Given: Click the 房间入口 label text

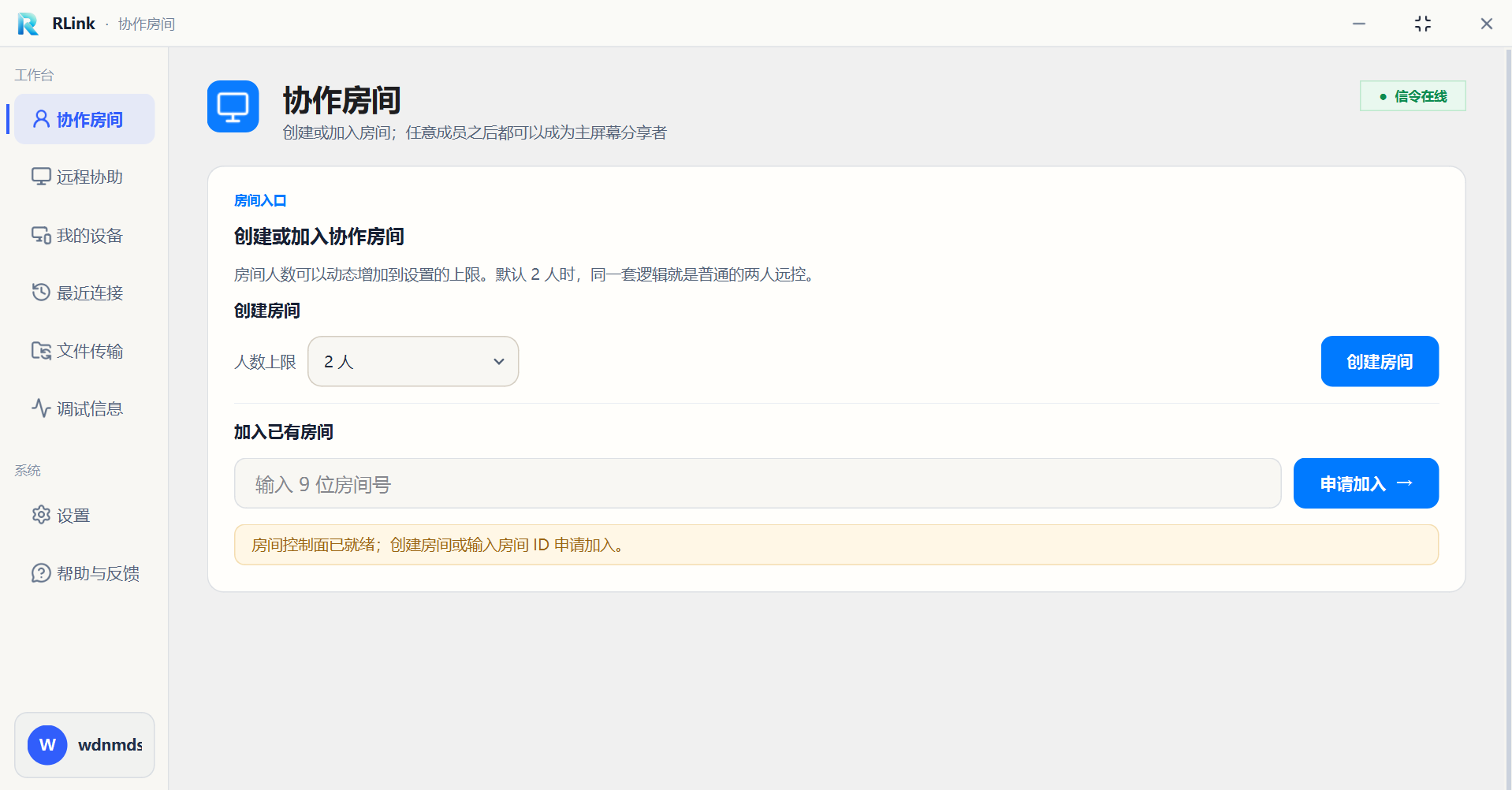Looking at the screenshot, I should 260,200.
